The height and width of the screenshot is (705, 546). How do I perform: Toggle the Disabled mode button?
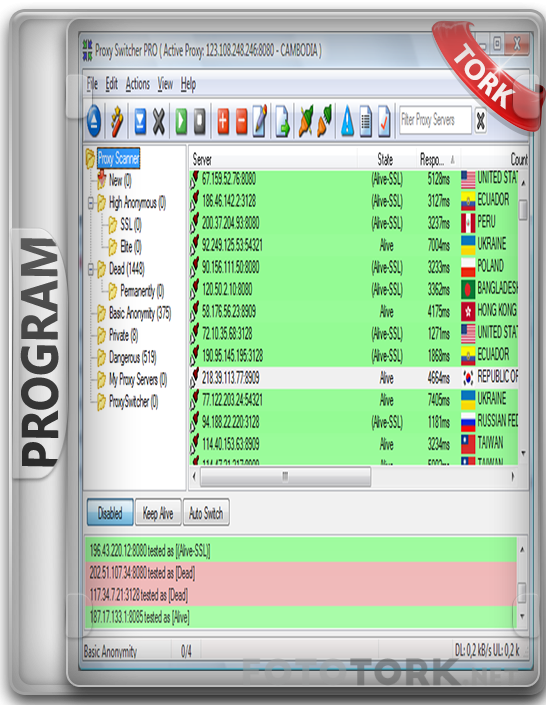(x=110, y=512)
